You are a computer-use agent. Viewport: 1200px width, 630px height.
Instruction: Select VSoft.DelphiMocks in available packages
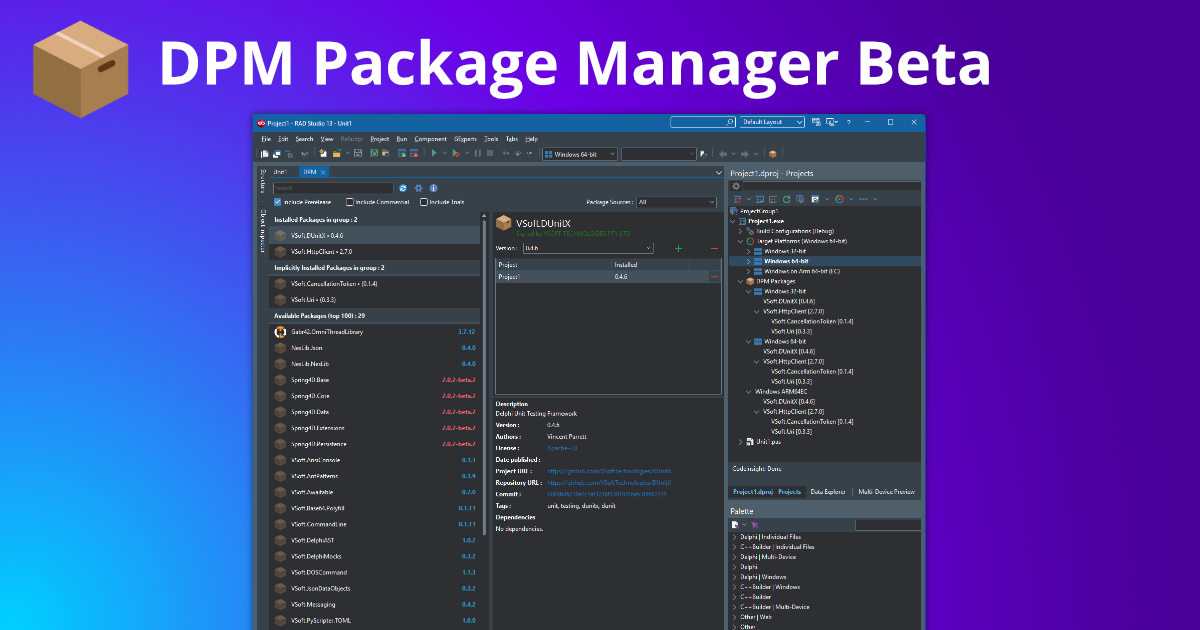point(377,556)
